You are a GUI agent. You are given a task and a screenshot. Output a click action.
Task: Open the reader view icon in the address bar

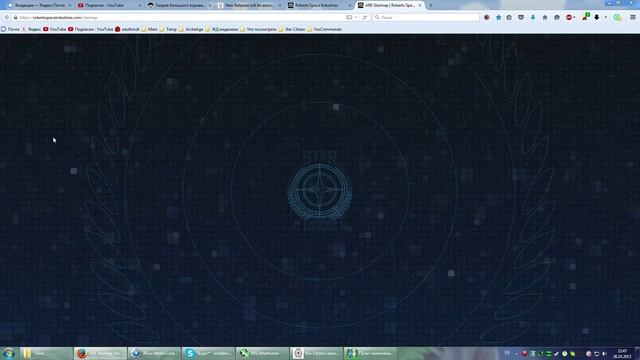[349, 18]
